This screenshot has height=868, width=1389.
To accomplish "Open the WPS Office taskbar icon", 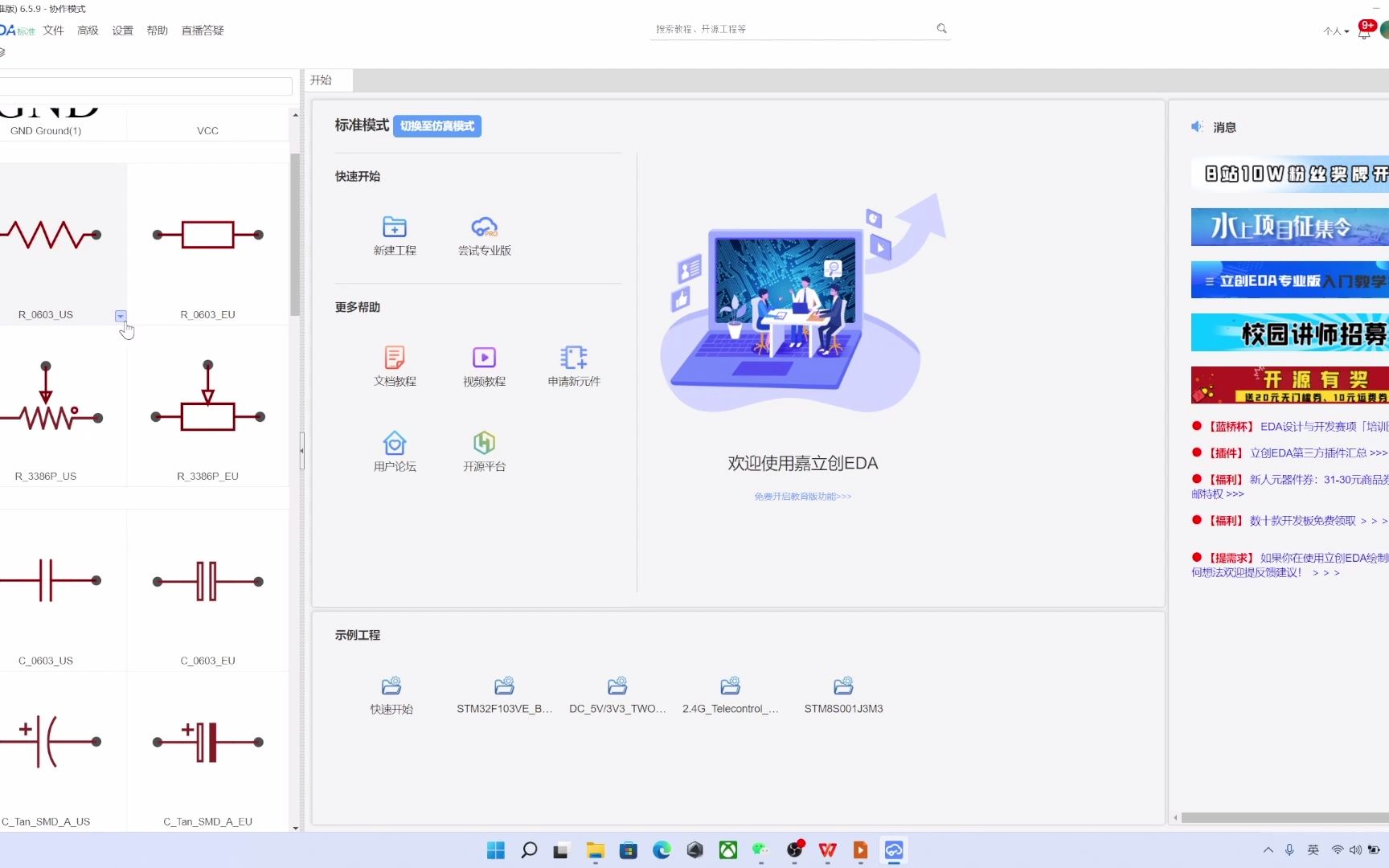I will [x=827, y=850].
